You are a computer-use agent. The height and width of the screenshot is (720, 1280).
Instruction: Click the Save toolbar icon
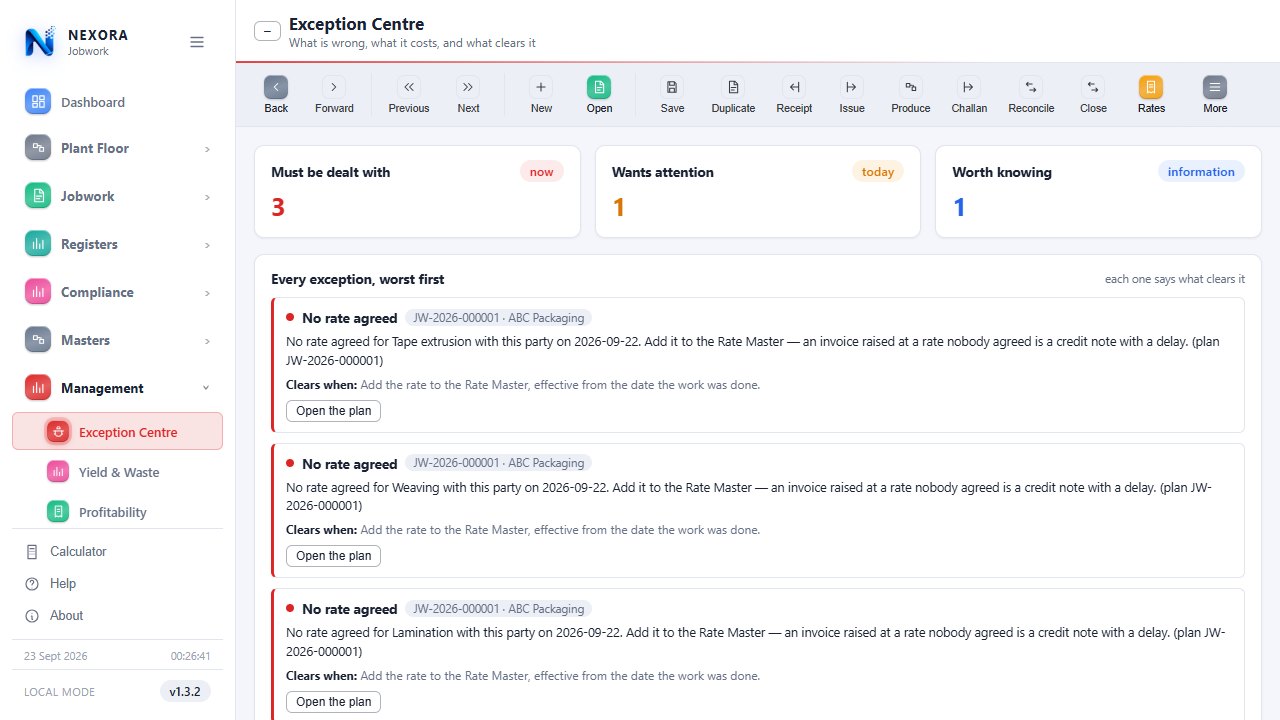pos(672,87)
